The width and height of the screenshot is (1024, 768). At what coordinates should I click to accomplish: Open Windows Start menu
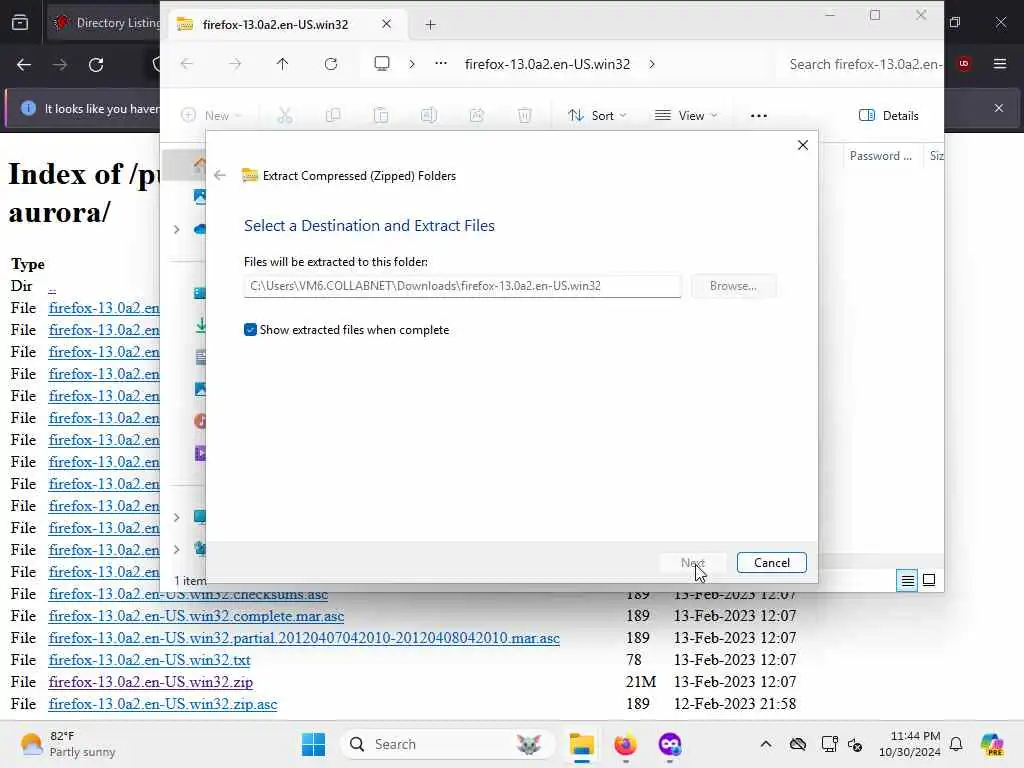point(313,744)
